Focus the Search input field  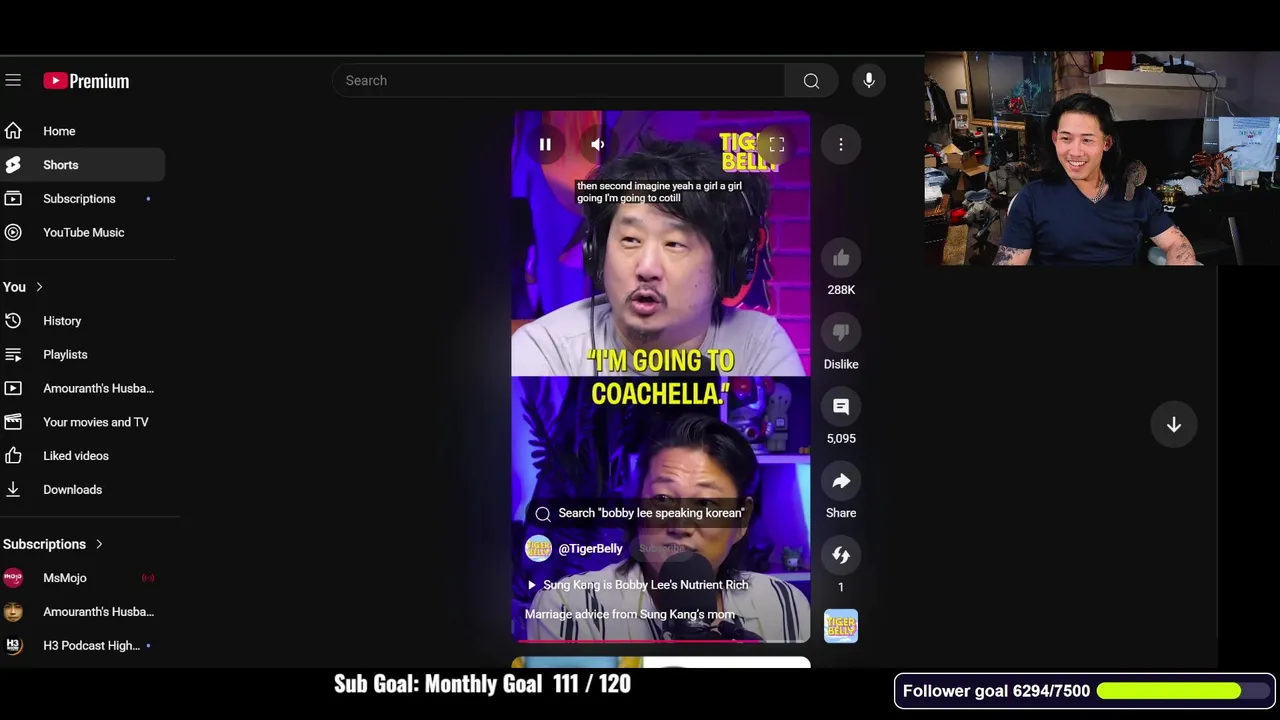560,81
